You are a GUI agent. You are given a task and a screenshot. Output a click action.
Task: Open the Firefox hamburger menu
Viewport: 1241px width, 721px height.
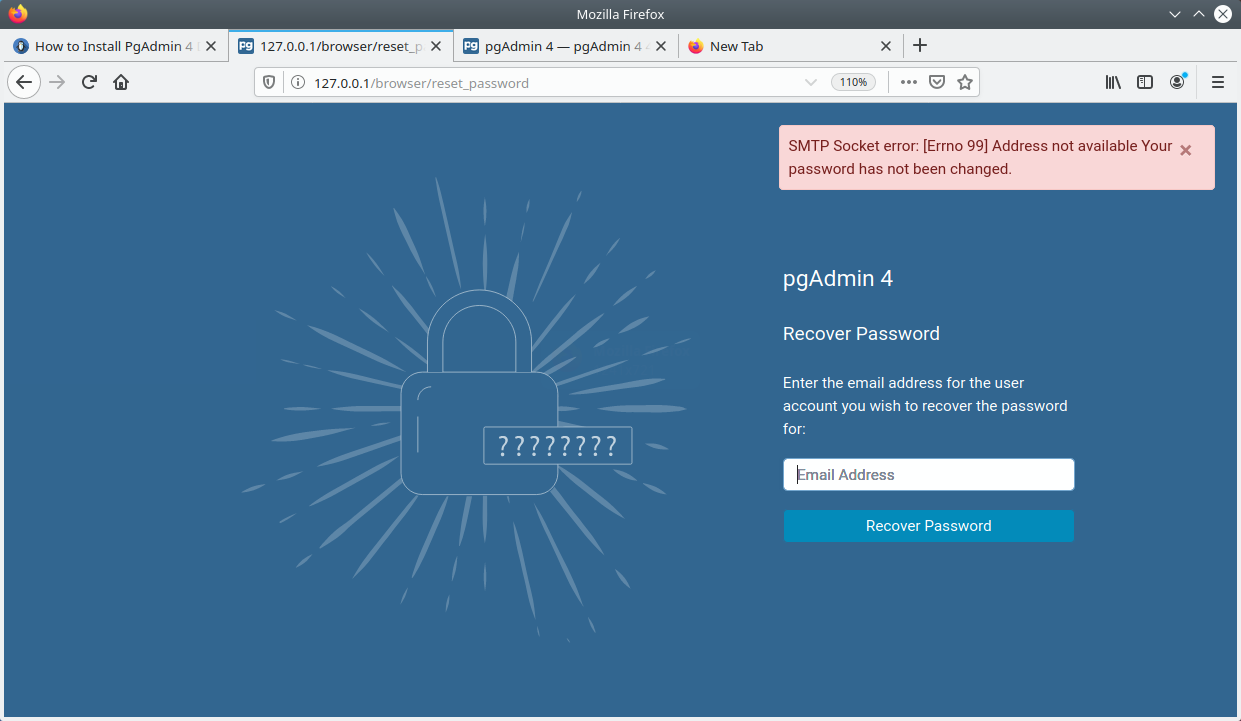(1217, 82)
